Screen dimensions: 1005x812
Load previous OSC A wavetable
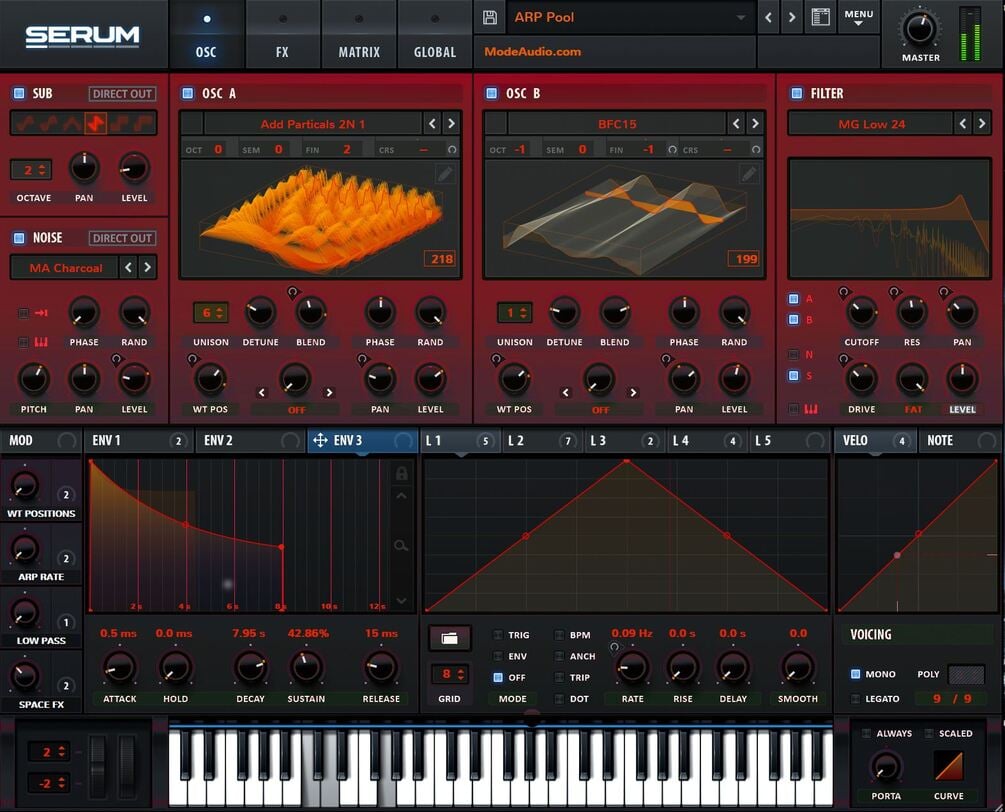(432, 124)
